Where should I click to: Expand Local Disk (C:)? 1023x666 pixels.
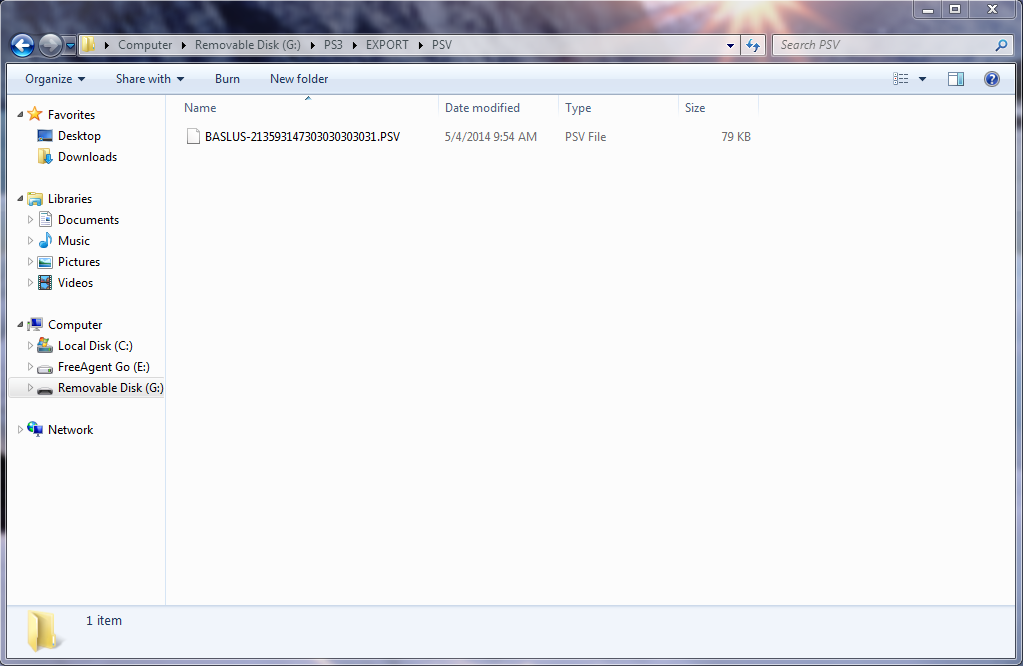[30, 346]
